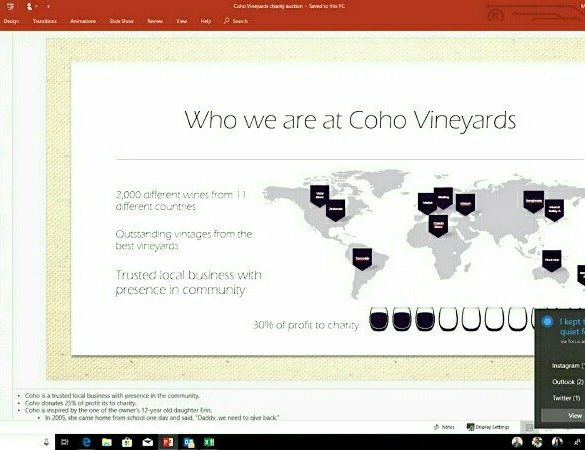
Task: Open Excel from the taskbar
Action: [x=209, y=442]
